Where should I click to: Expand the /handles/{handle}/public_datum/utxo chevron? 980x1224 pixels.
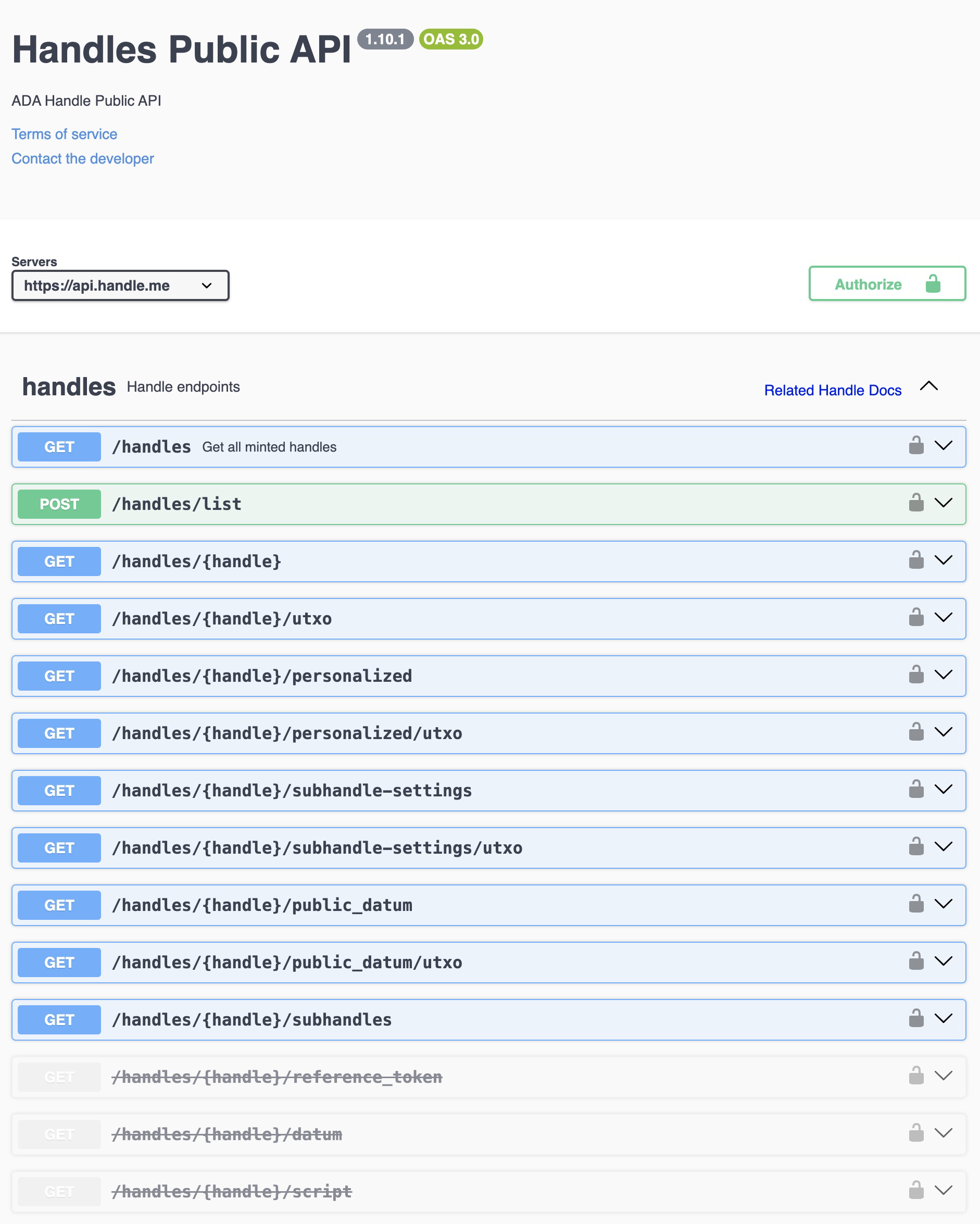pyautogui.click(x=943, y=961)
